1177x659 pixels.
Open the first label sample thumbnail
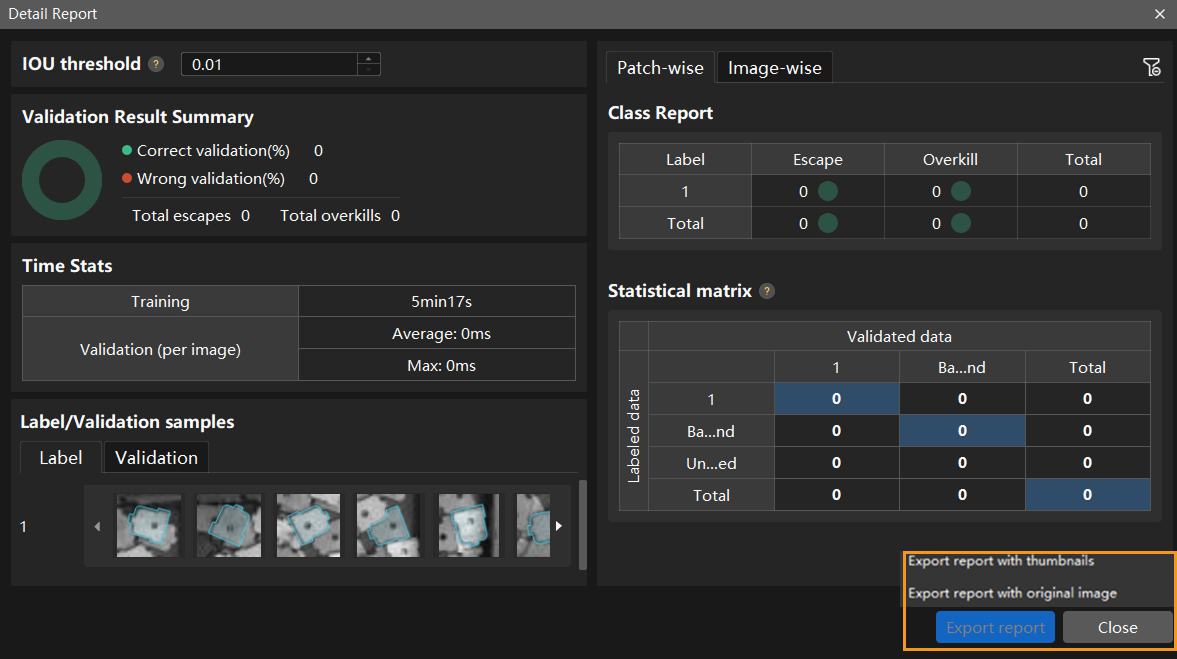click(149, 525)
